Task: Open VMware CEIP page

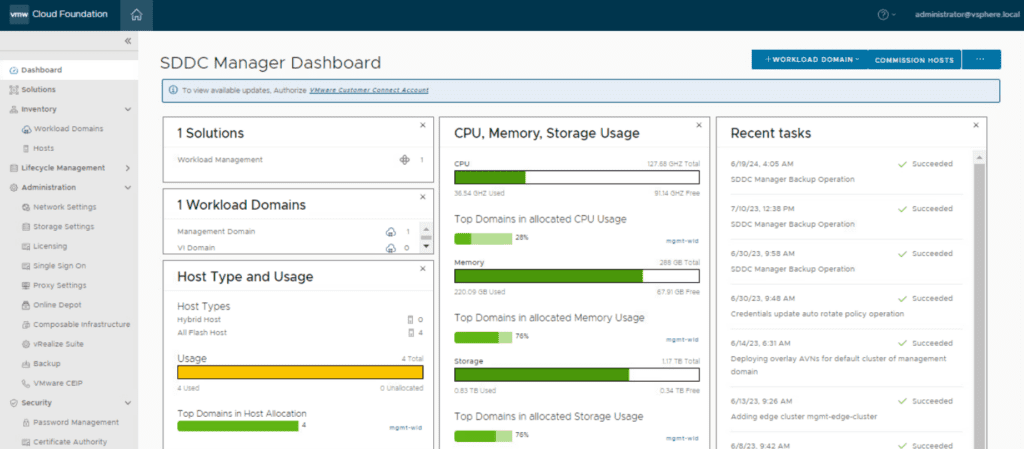Action: click(58, 383)
